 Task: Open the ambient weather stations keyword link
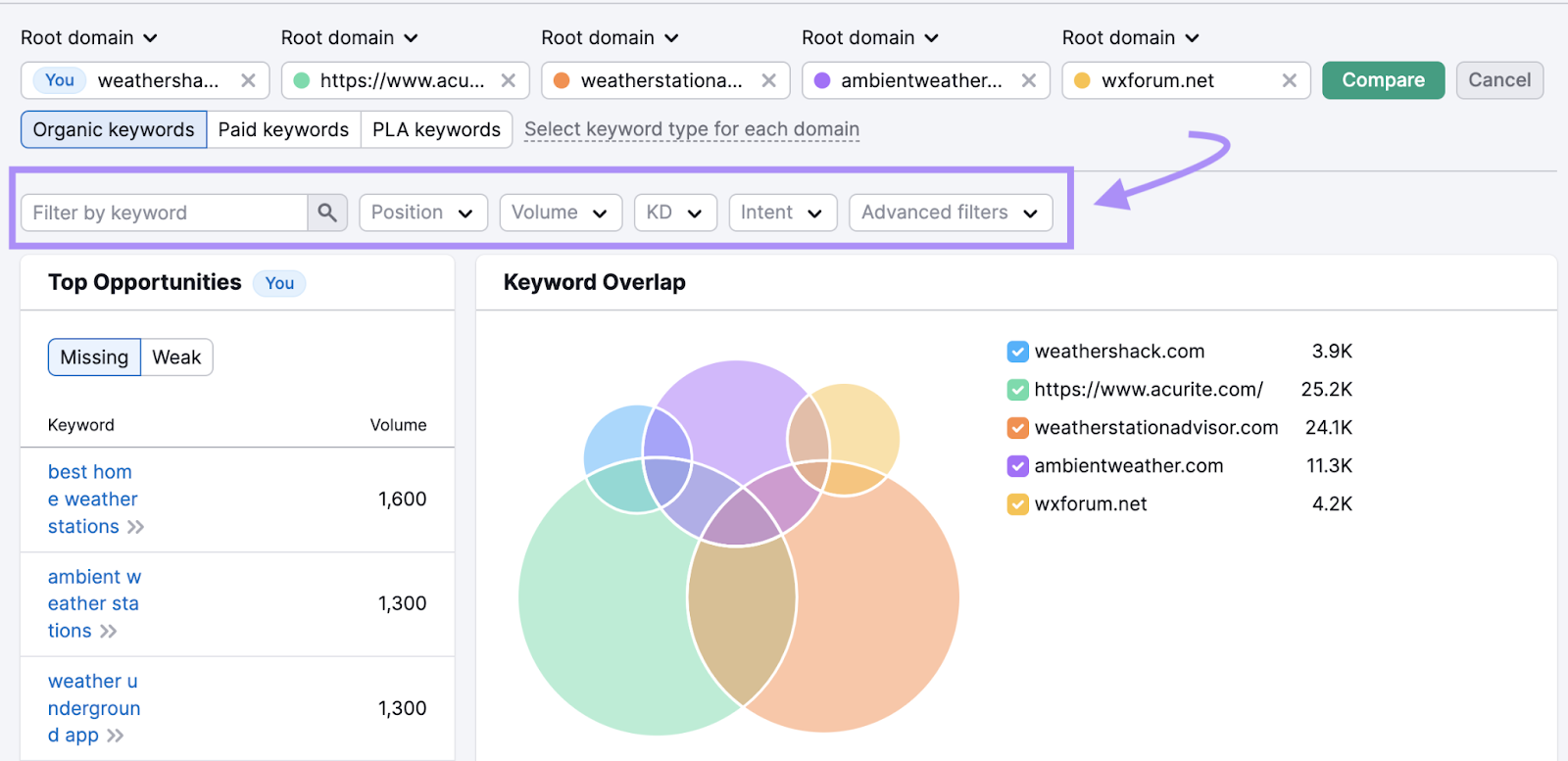point(94,603)
